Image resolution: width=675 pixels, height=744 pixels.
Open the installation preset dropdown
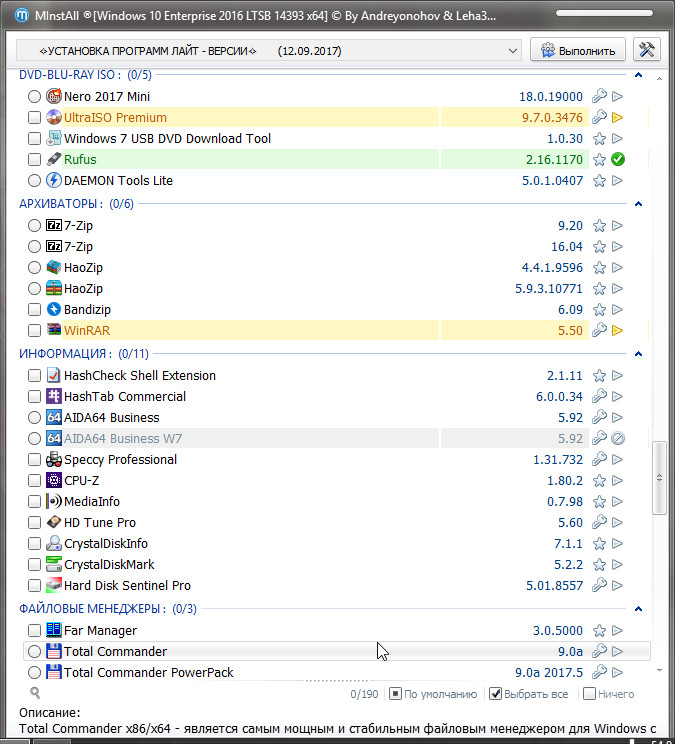coord(269,50)
